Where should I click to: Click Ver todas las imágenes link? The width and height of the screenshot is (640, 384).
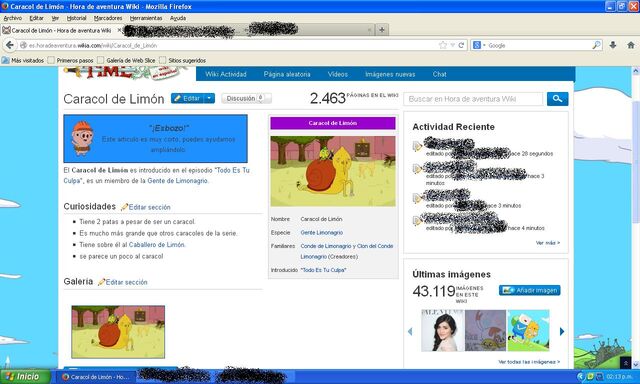tap(529, 362)
